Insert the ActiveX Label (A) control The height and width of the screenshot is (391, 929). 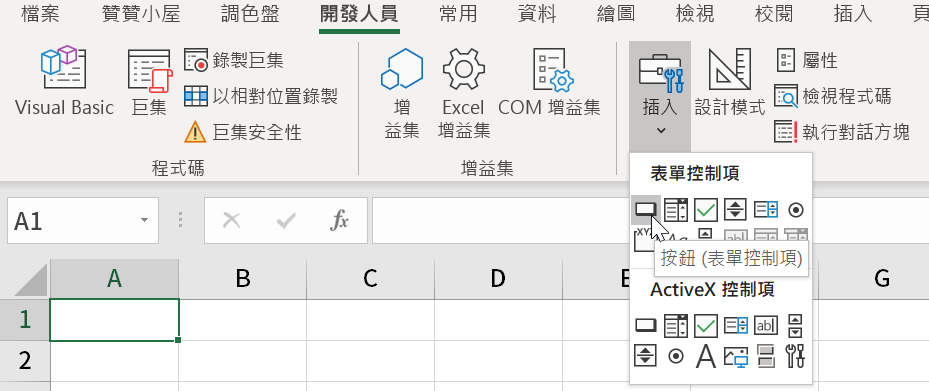(705, 356)
